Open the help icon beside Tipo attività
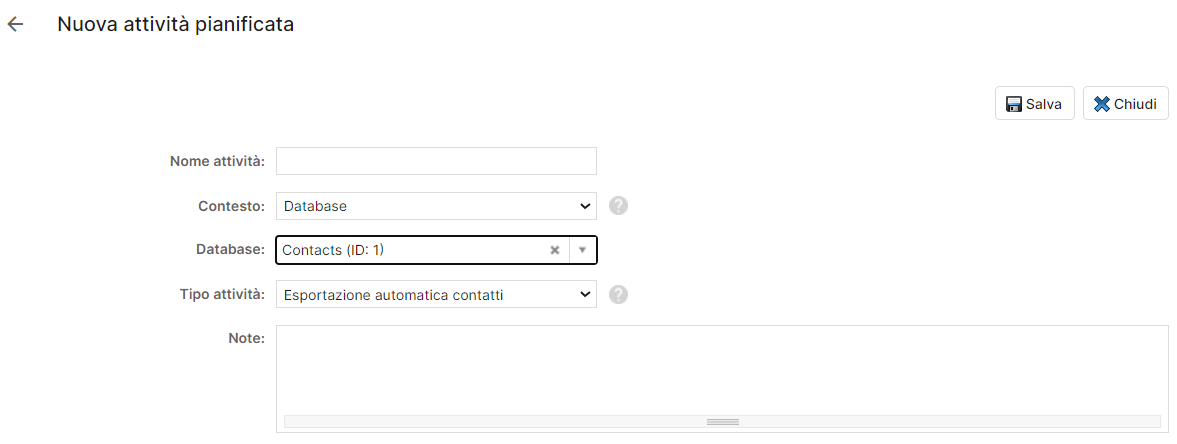 (x=618, y=294)
